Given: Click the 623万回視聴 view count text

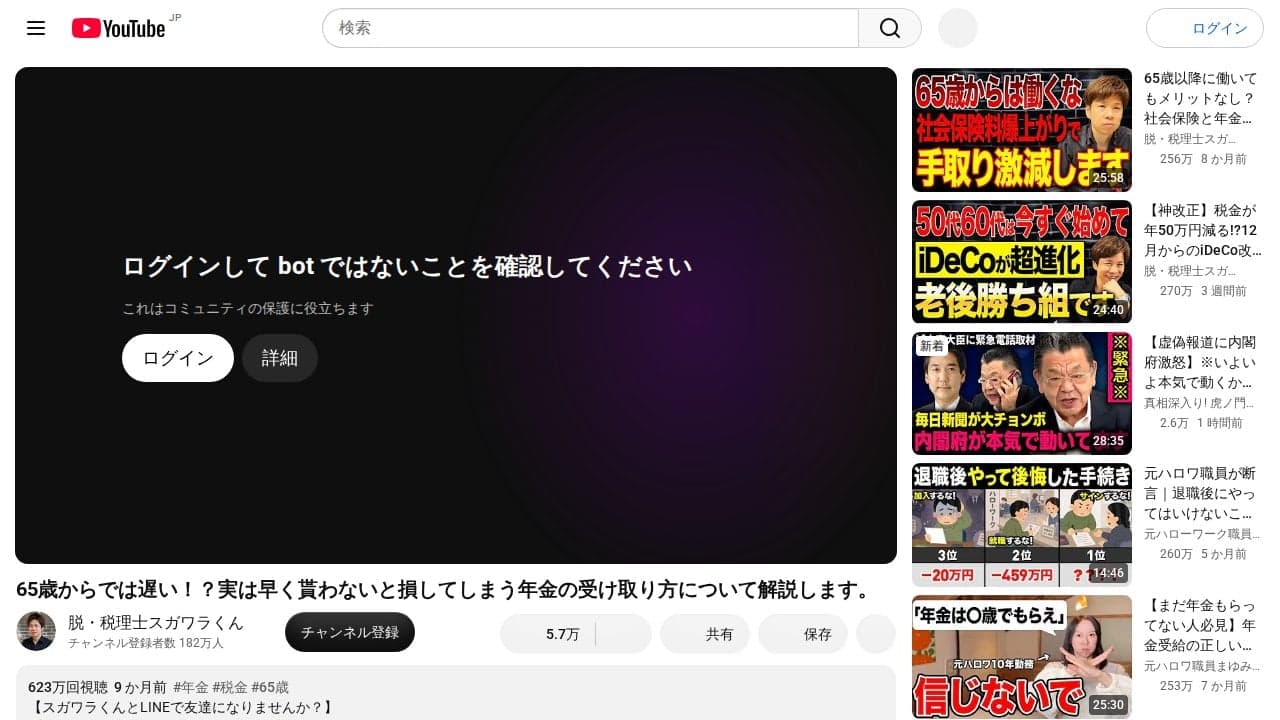Looking at the screenshot, I should point(68,687).
